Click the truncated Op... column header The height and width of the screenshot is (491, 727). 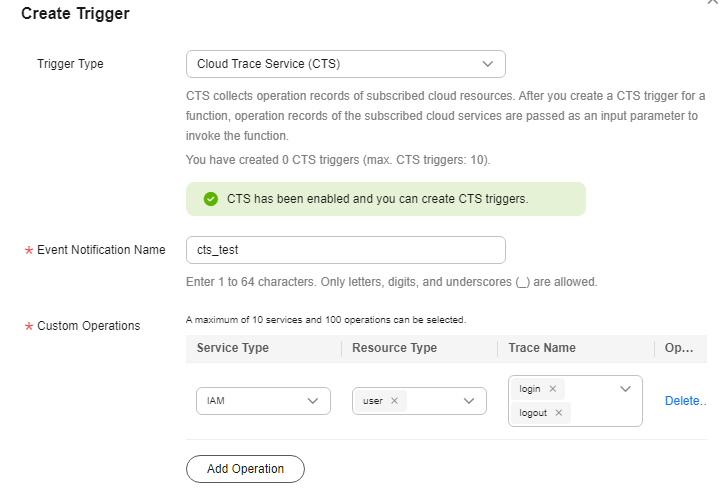(x=679, y=348)
